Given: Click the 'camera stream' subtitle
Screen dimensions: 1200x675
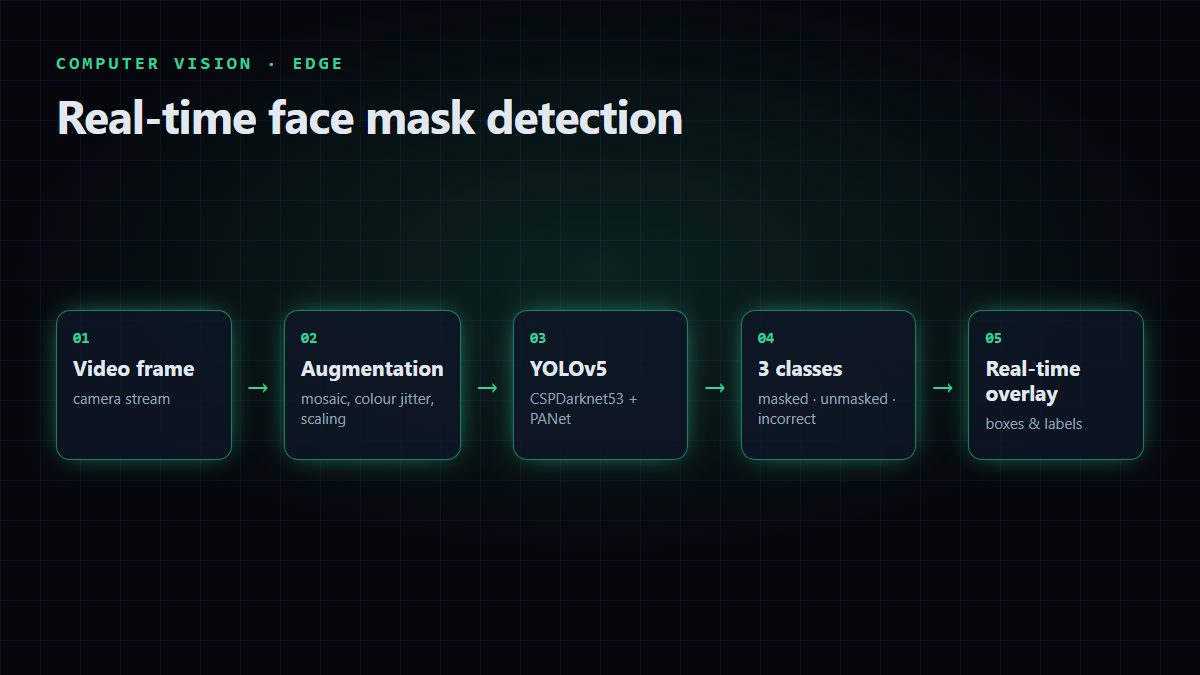Looking at the screenshot, I should click(x=122, y=399).
